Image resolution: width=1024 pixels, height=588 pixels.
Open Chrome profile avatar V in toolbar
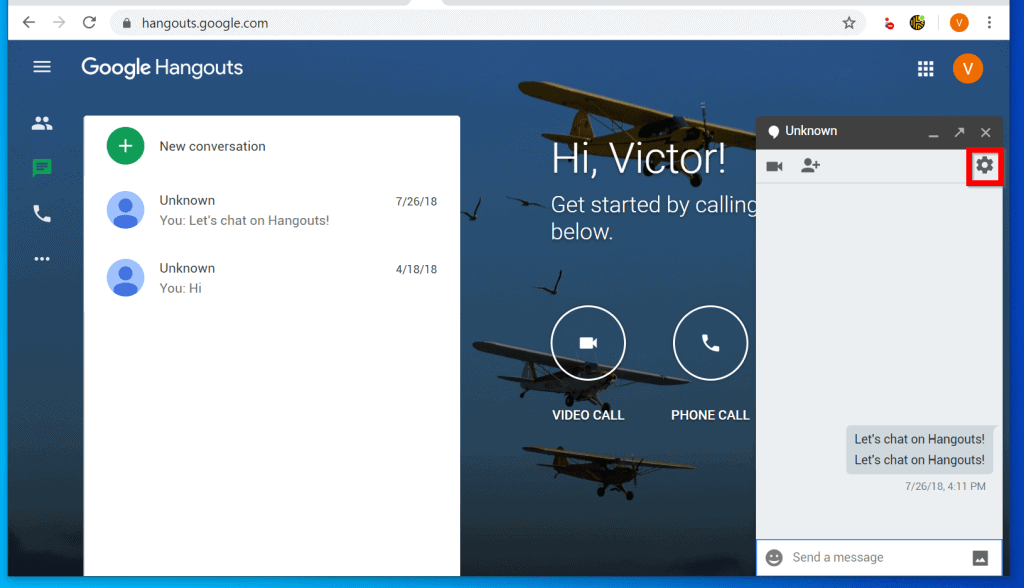959,23
